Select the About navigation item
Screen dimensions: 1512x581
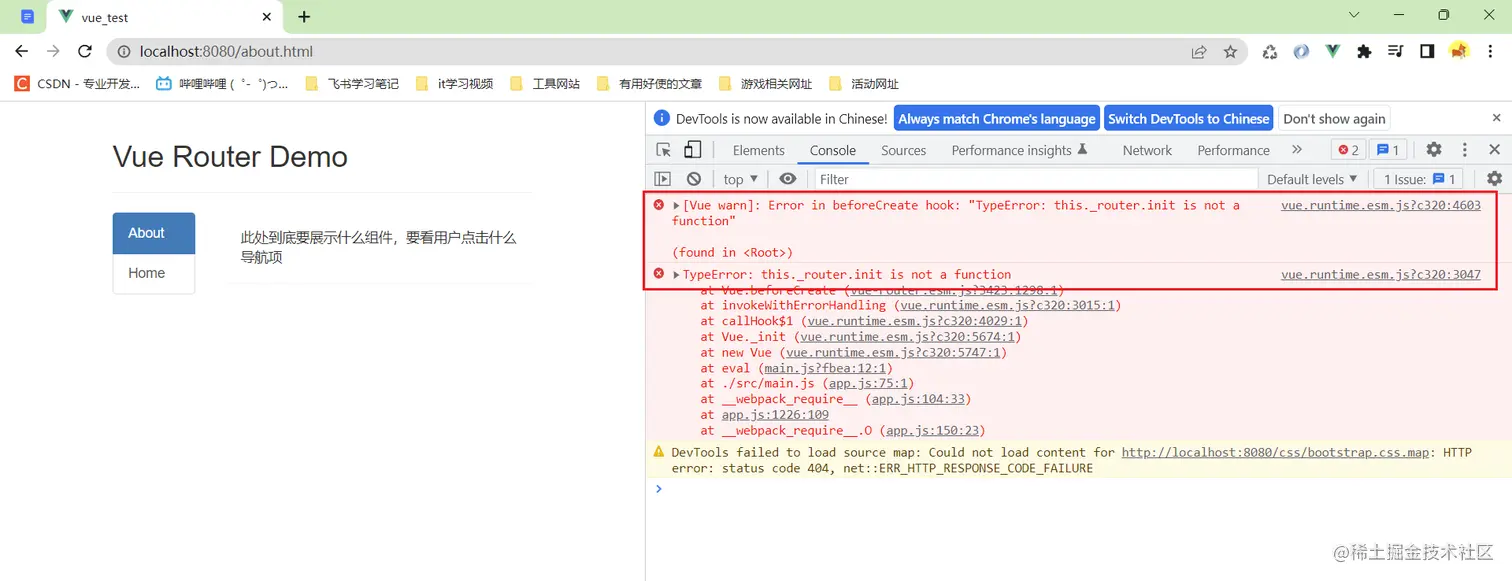154,233
